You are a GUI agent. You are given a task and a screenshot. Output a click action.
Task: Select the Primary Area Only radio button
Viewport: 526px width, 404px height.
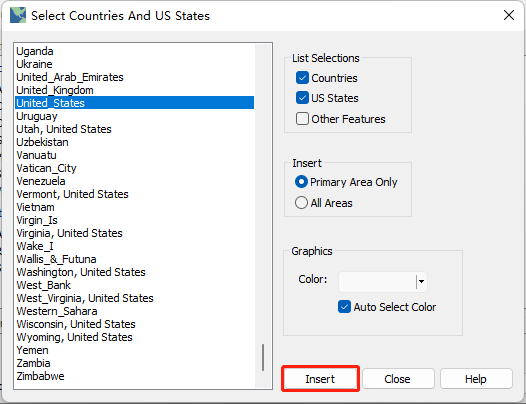pyautogui.click(x=301, y=182)
